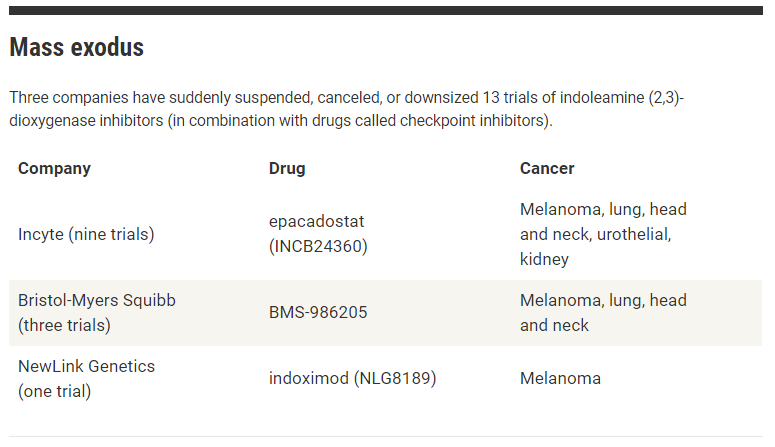Click the dioxygenase inhibitors description line
Viewport: 775px width, 447px height.
pyautogui.click(x=281, y=121)
